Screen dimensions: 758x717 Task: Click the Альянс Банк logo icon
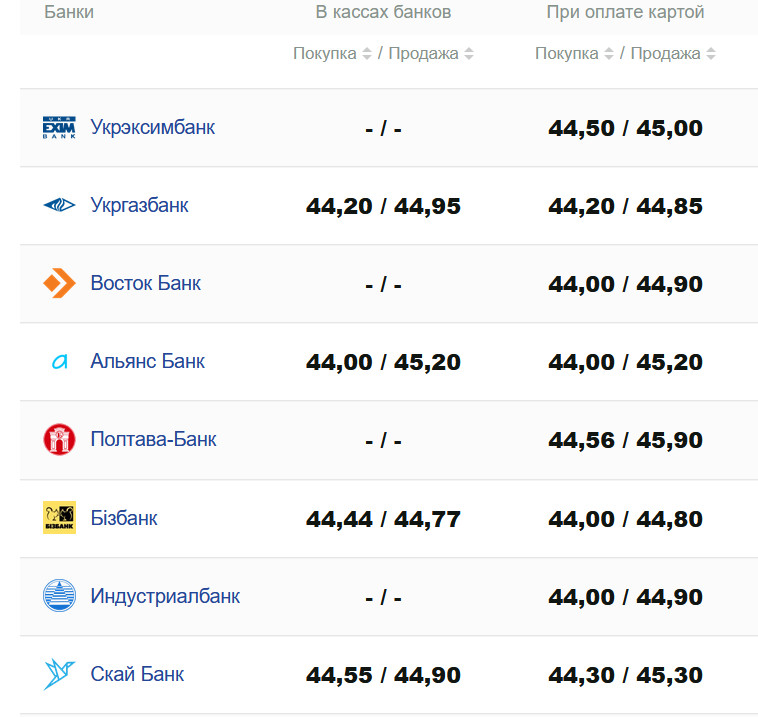tap(59, 362)
